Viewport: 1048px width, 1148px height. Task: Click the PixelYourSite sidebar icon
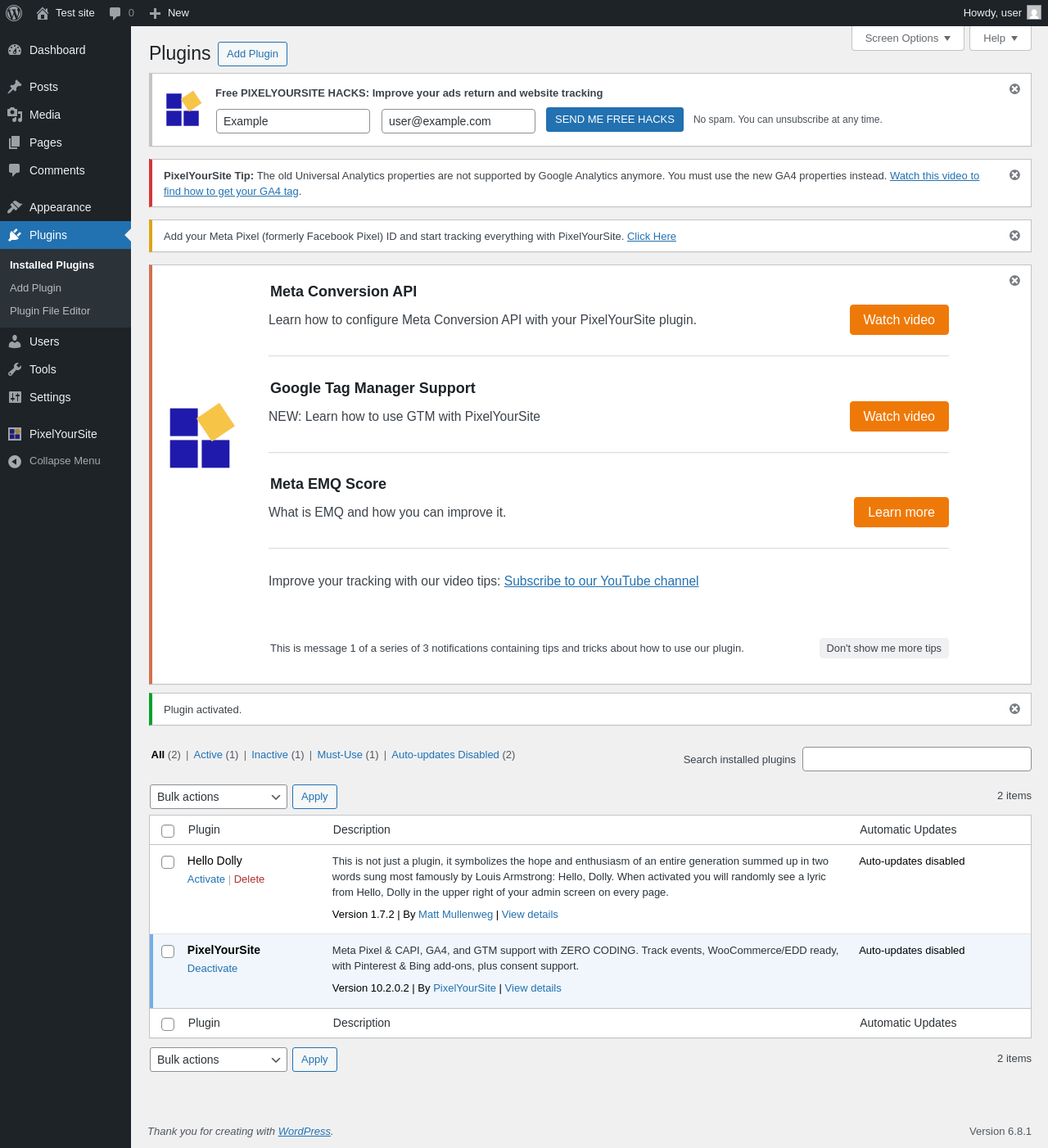[15, 434]
